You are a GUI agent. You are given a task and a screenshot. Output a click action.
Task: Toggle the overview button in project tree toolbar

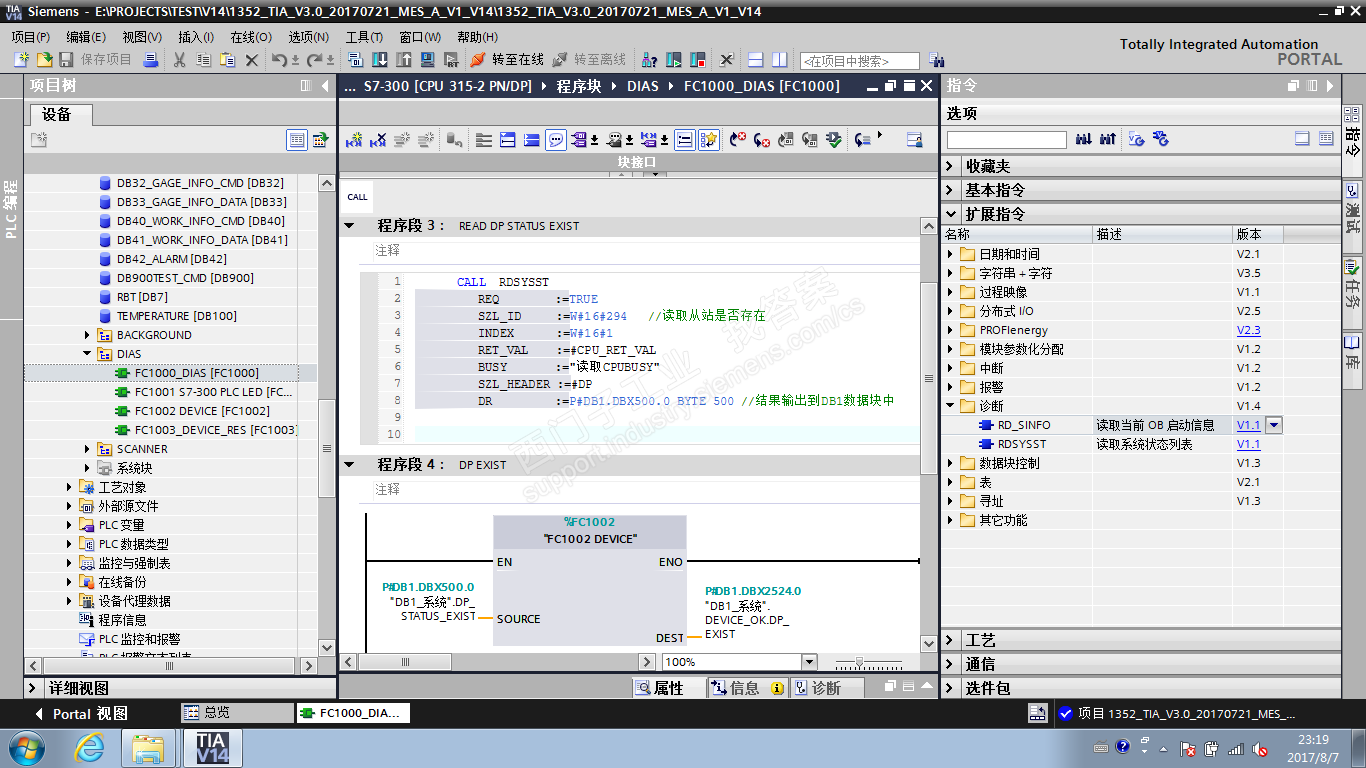click(320, 140)
